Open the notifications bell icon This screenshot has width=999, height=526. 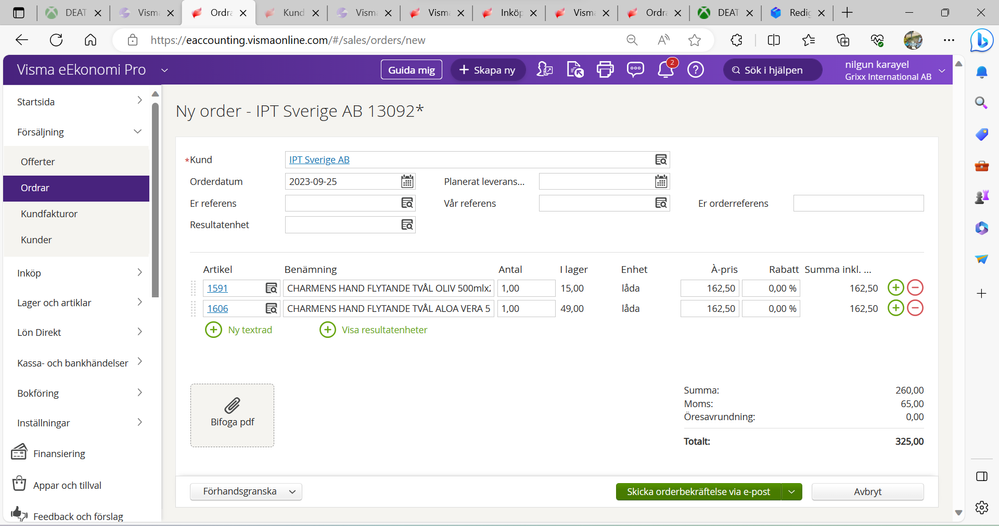click(x=665, y=70)
